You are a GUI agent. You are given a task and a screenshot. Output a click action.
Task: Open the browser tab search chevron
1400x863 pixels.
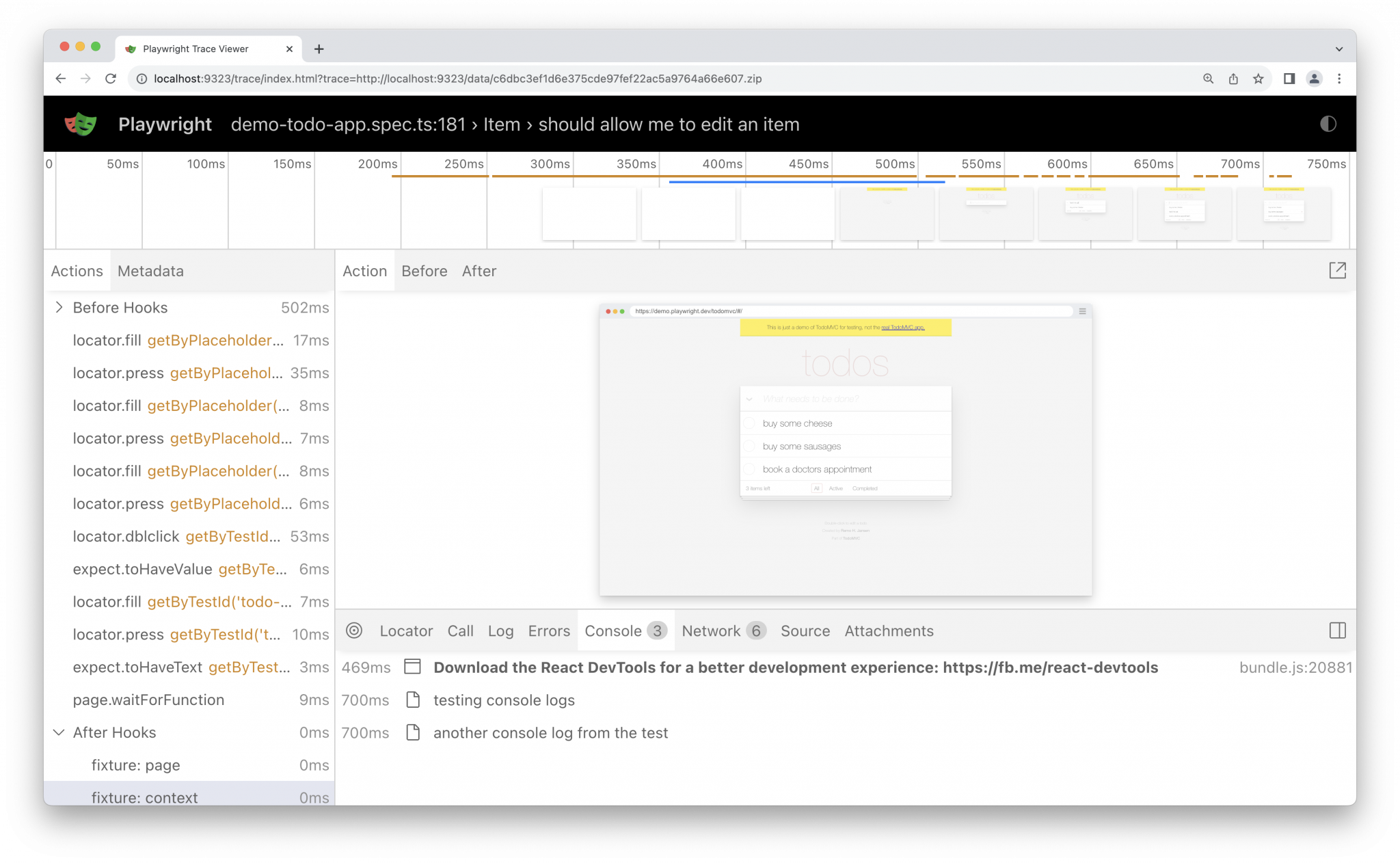[1338, 49]
